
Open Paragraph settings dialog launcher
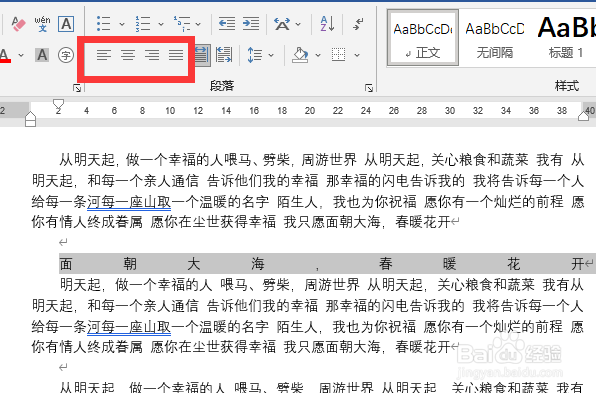[x=369, y=88]
